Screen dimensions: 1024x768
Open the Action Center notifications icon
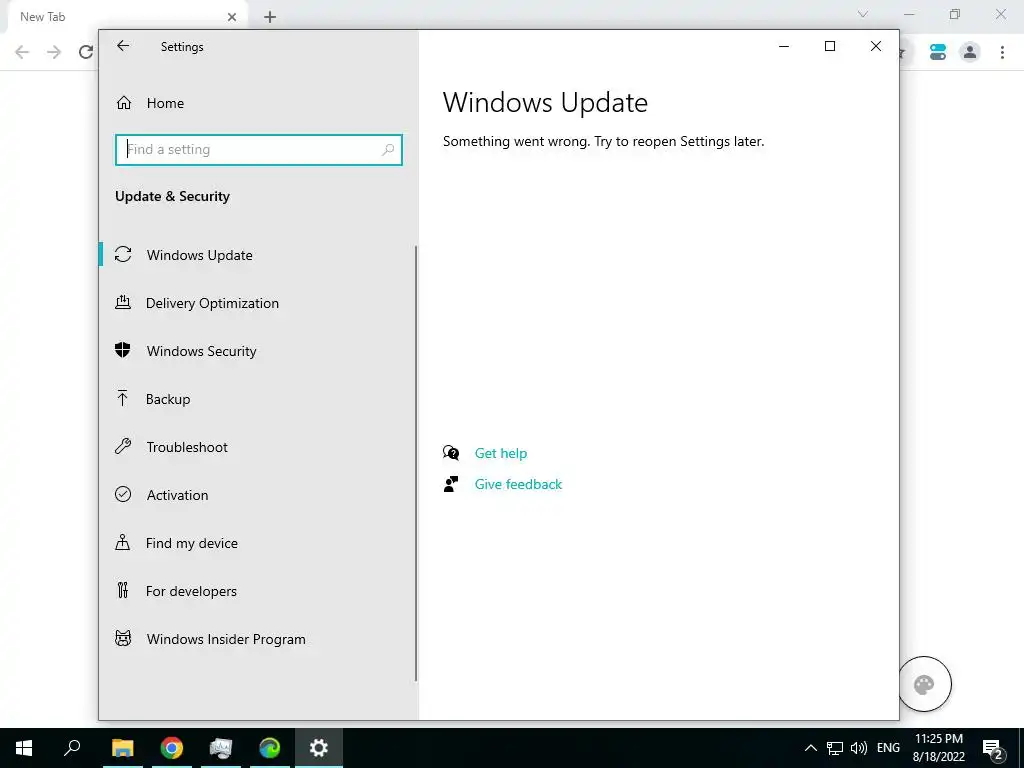[993, 748]
